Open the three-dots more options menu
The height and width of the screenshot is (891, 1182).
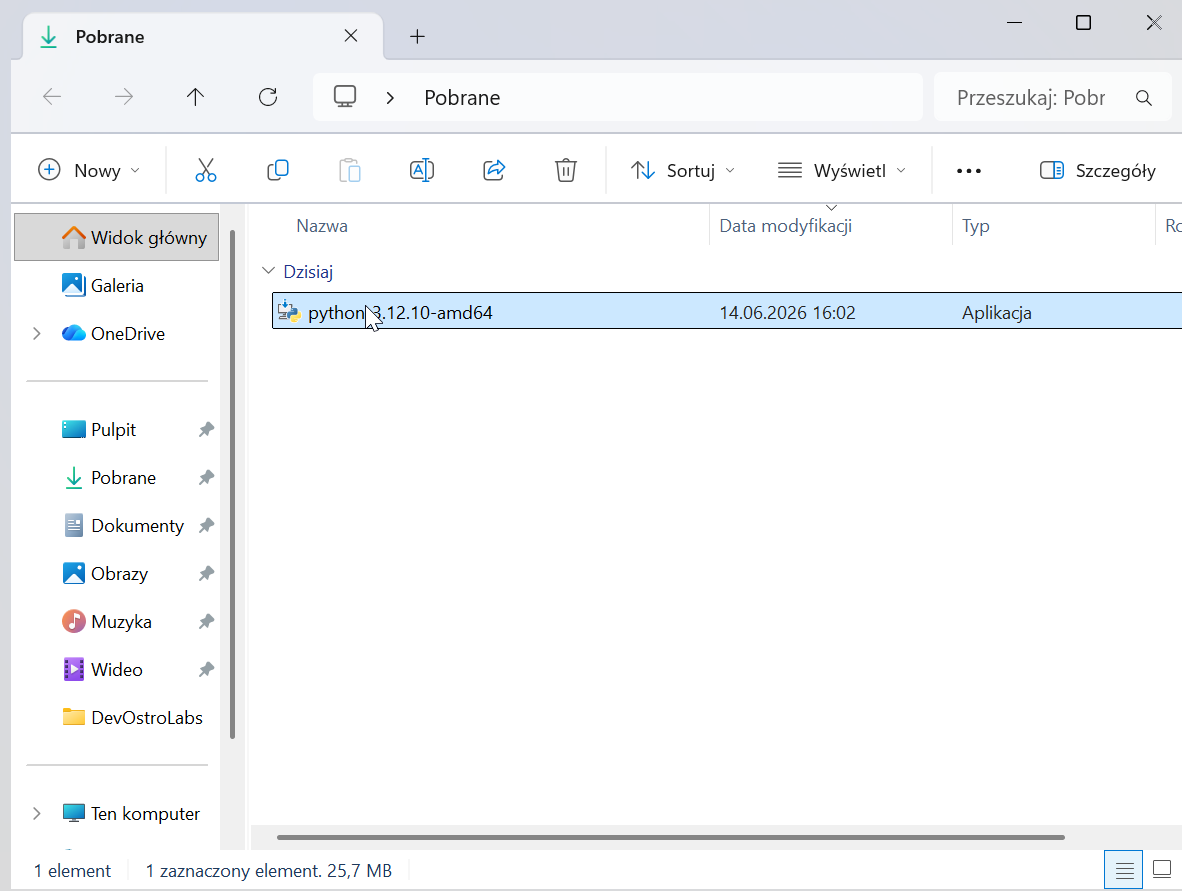pyautogui.click(x=969, y=171)
